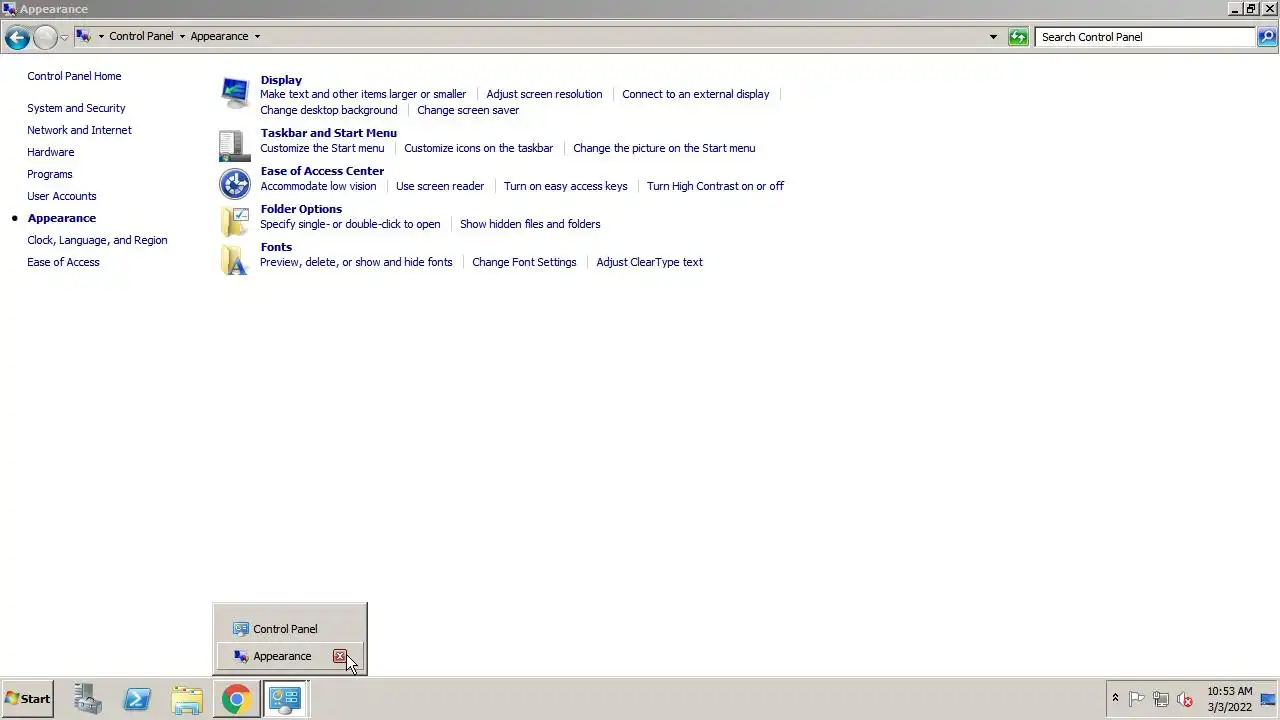1280x720 pixels.
Task: Click Turn High Contrast on or off
Action: pyautogui.click(x=715, y=186)
